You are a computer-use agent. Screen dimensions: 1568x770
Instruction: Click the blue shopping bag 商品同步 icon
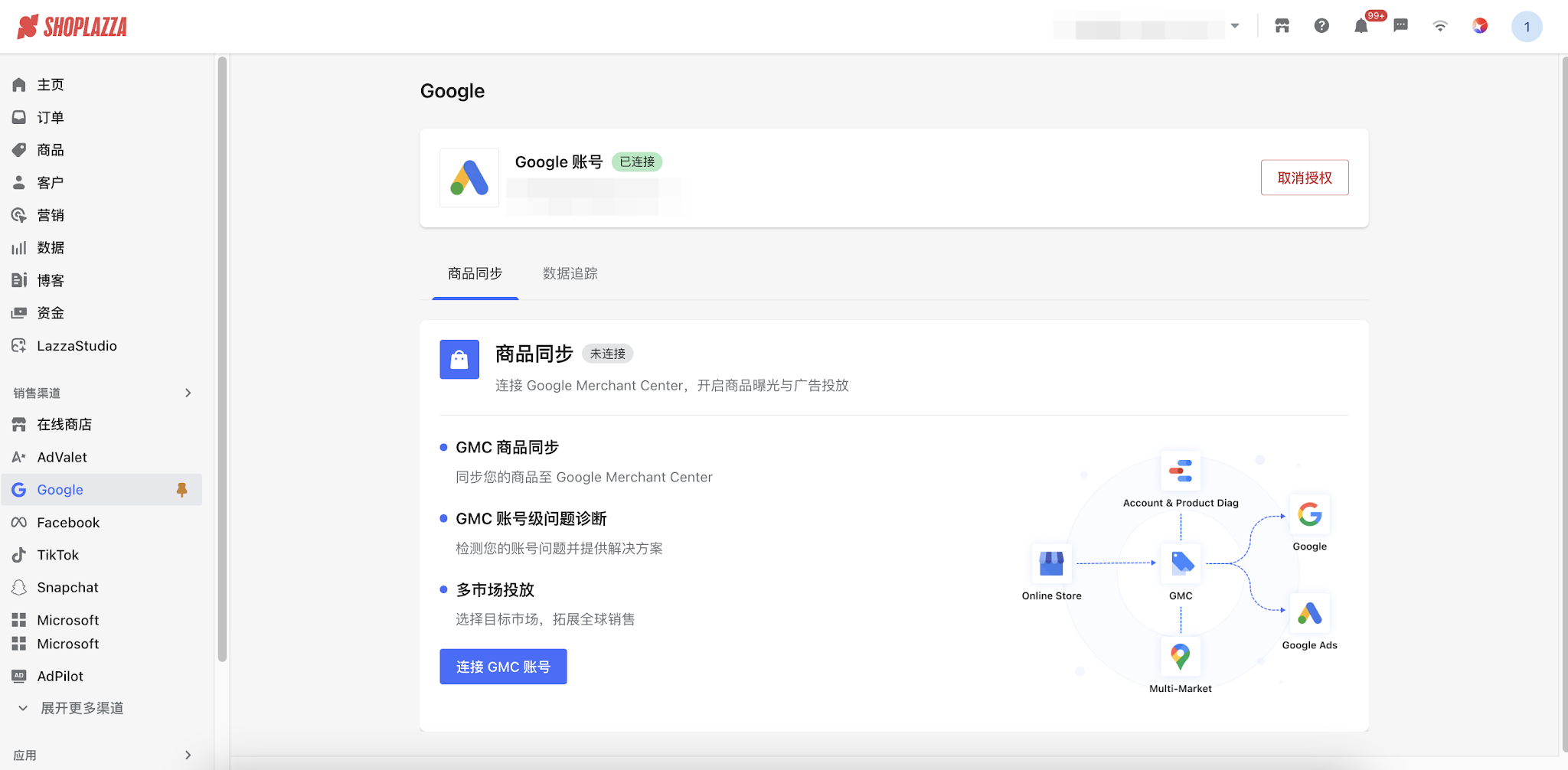pyautogui.click(x=459, y=360)
